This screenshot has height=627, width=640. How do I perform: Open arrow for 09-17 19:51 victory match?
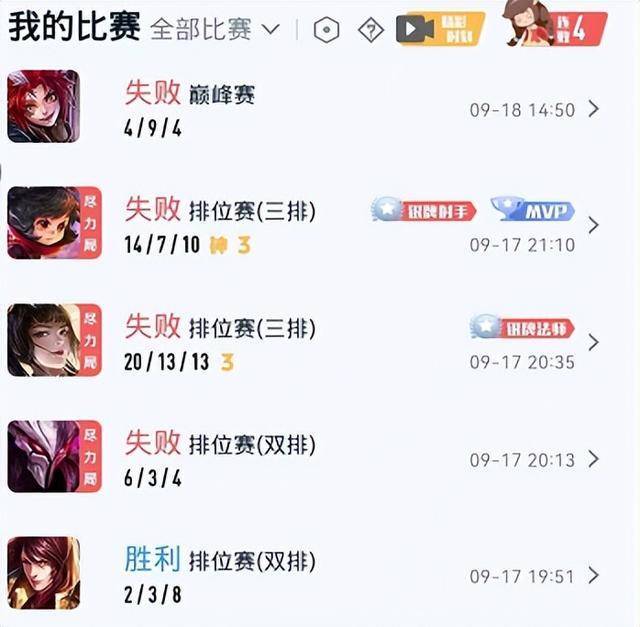[594, 575]
